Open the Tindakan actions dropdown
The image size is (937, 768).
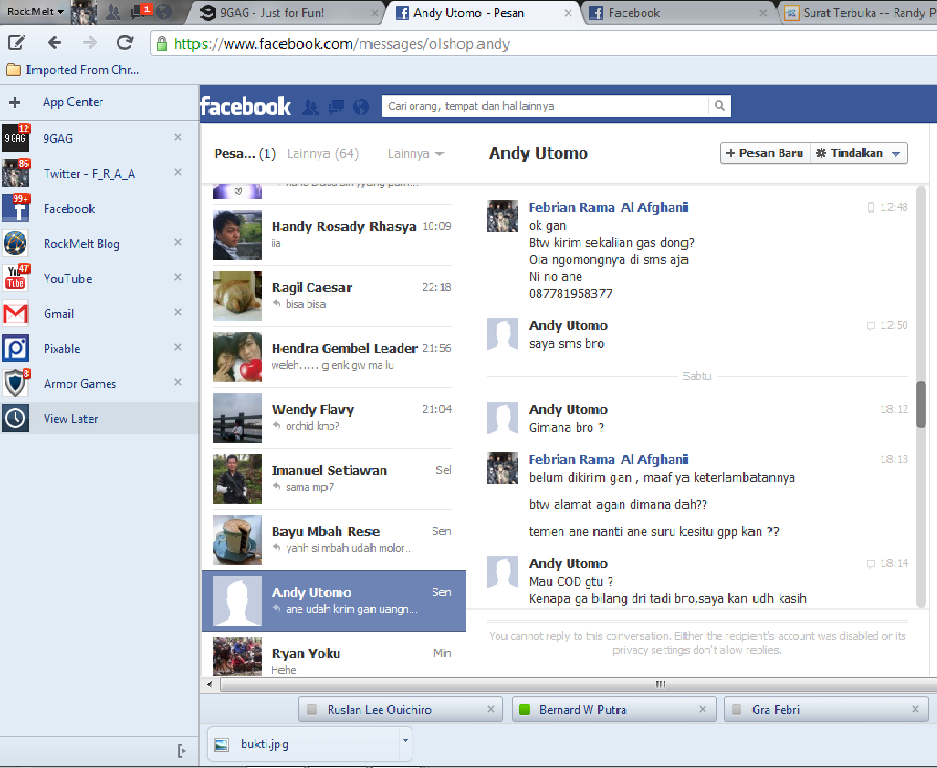pyautogui.click(x=859, y=153)
